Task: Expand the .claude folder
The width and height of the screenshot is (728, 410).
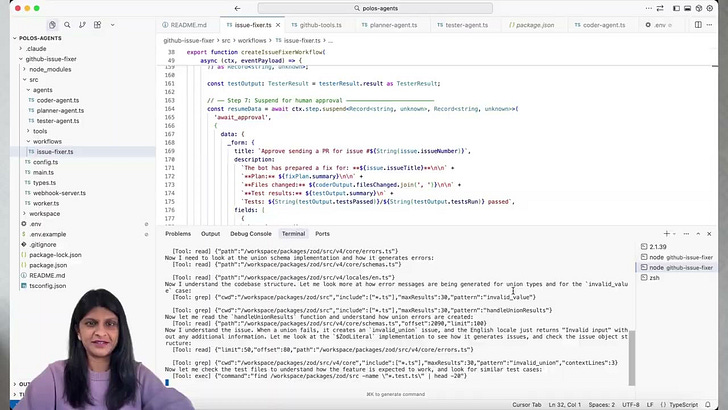Action: click(35, 49)
